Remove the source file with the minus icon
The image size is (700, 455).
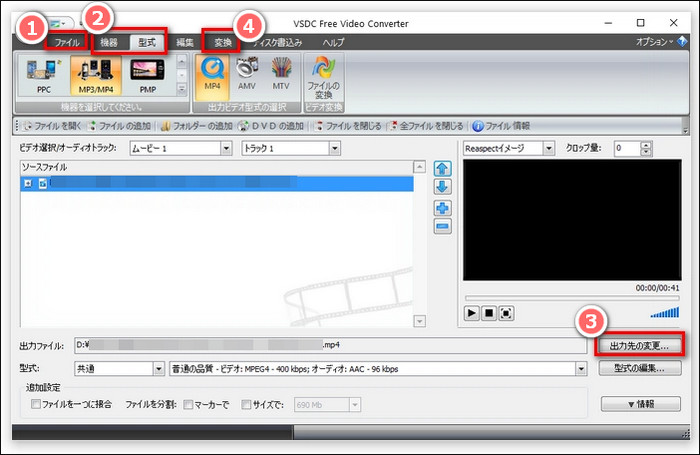[442, 226]
